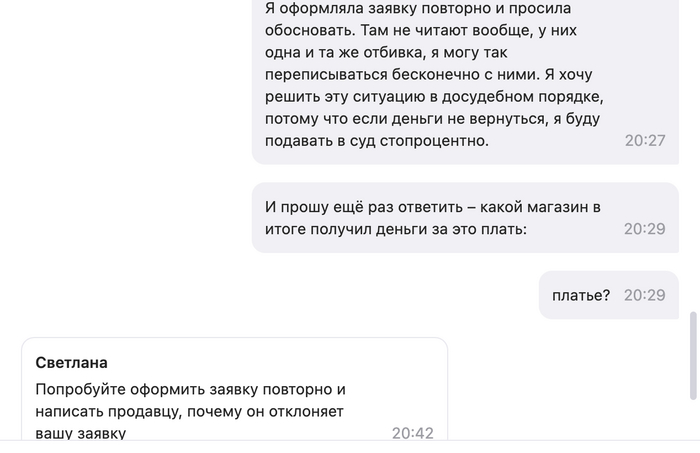
Task: Click the word "стопроцентно" in the first message
Action: click(x=440, y=141)
